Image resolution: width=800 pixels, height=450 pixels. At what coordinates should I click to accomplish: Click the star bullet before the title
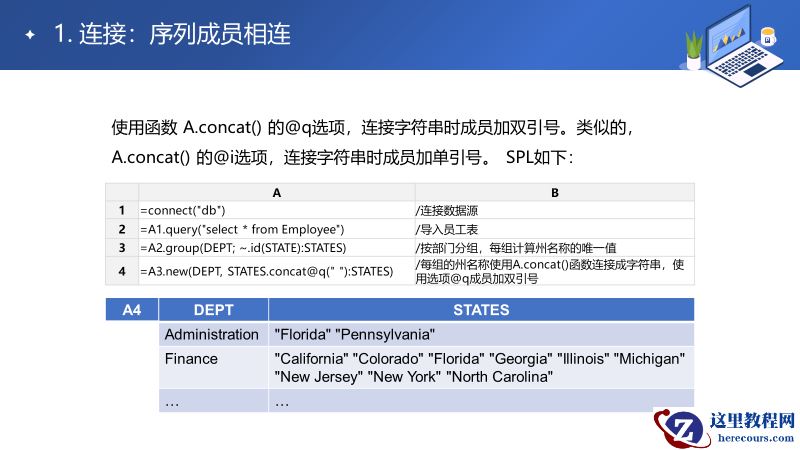(x=30, y=35)
